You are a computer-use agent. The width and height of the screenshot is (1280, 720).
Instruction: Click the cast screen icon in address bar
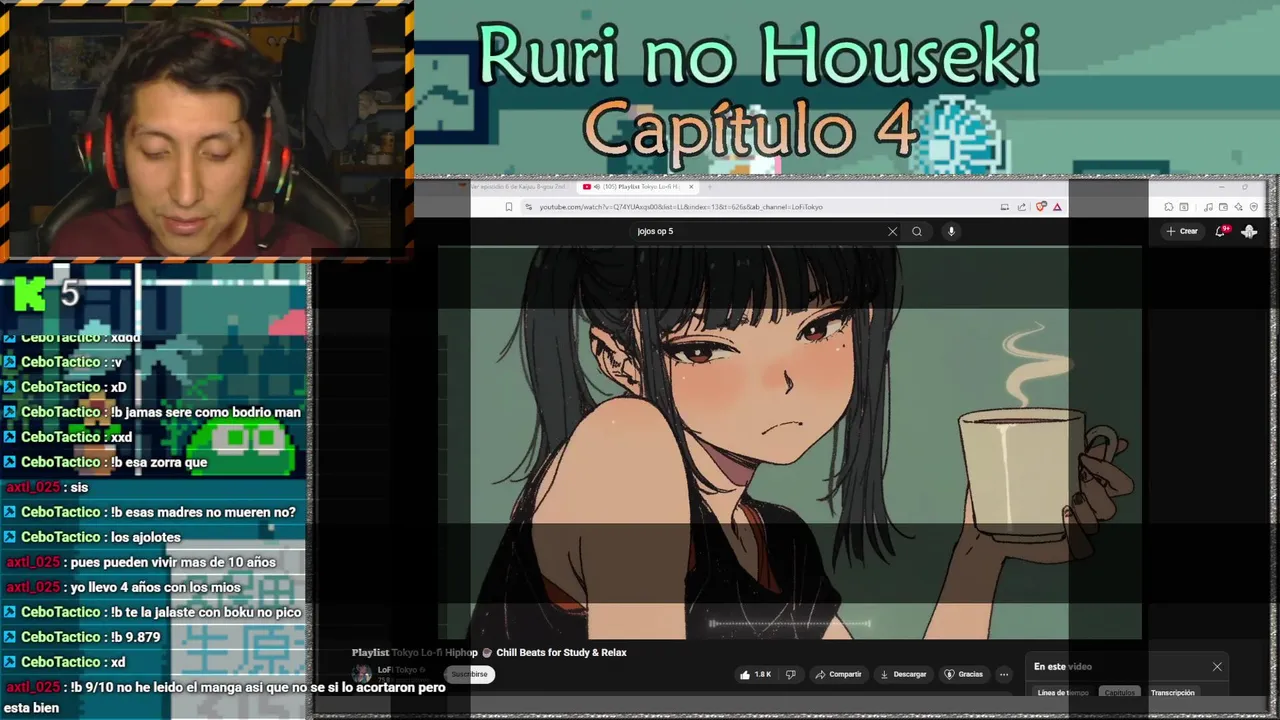(1004, 207)
